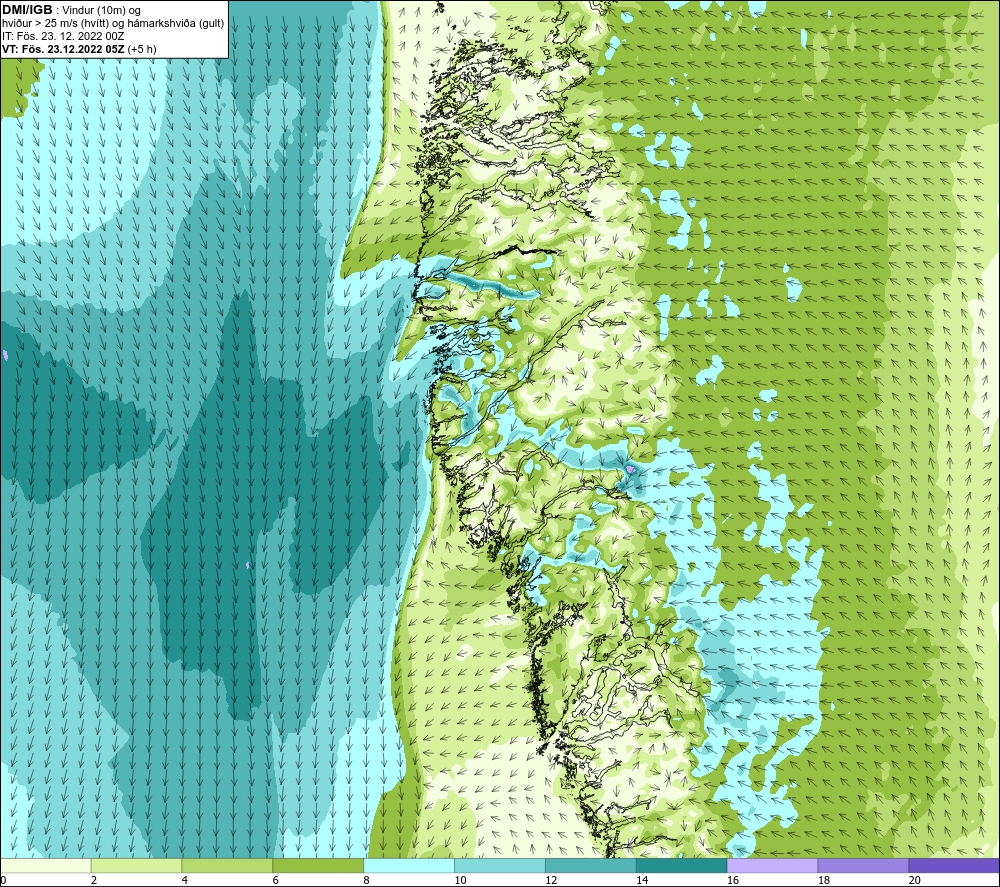The width and height of the screenshot is (1000, 887).
Task: Click the scale label '10'
Action: pyautogui.click(x=460, y=881)
